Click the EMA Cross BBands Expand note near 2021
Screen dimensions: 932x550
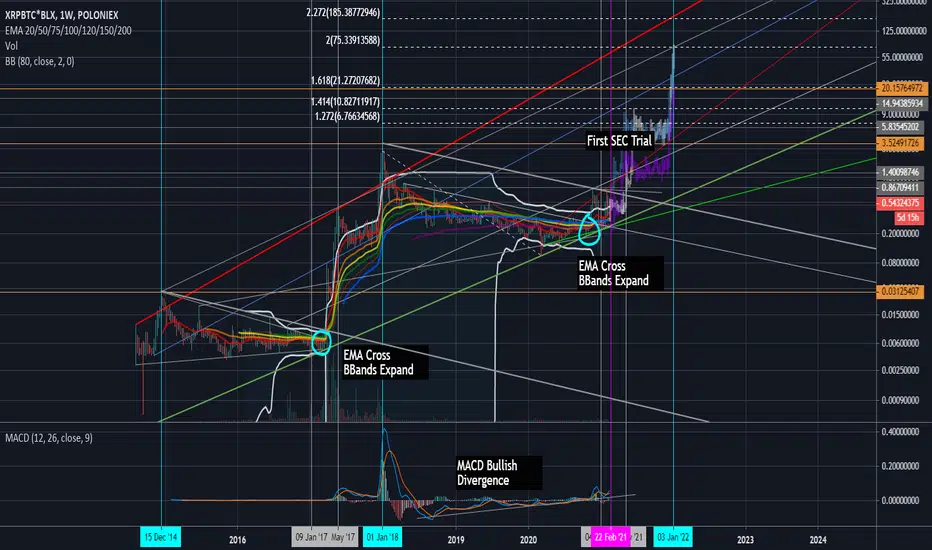coord(621,273)
